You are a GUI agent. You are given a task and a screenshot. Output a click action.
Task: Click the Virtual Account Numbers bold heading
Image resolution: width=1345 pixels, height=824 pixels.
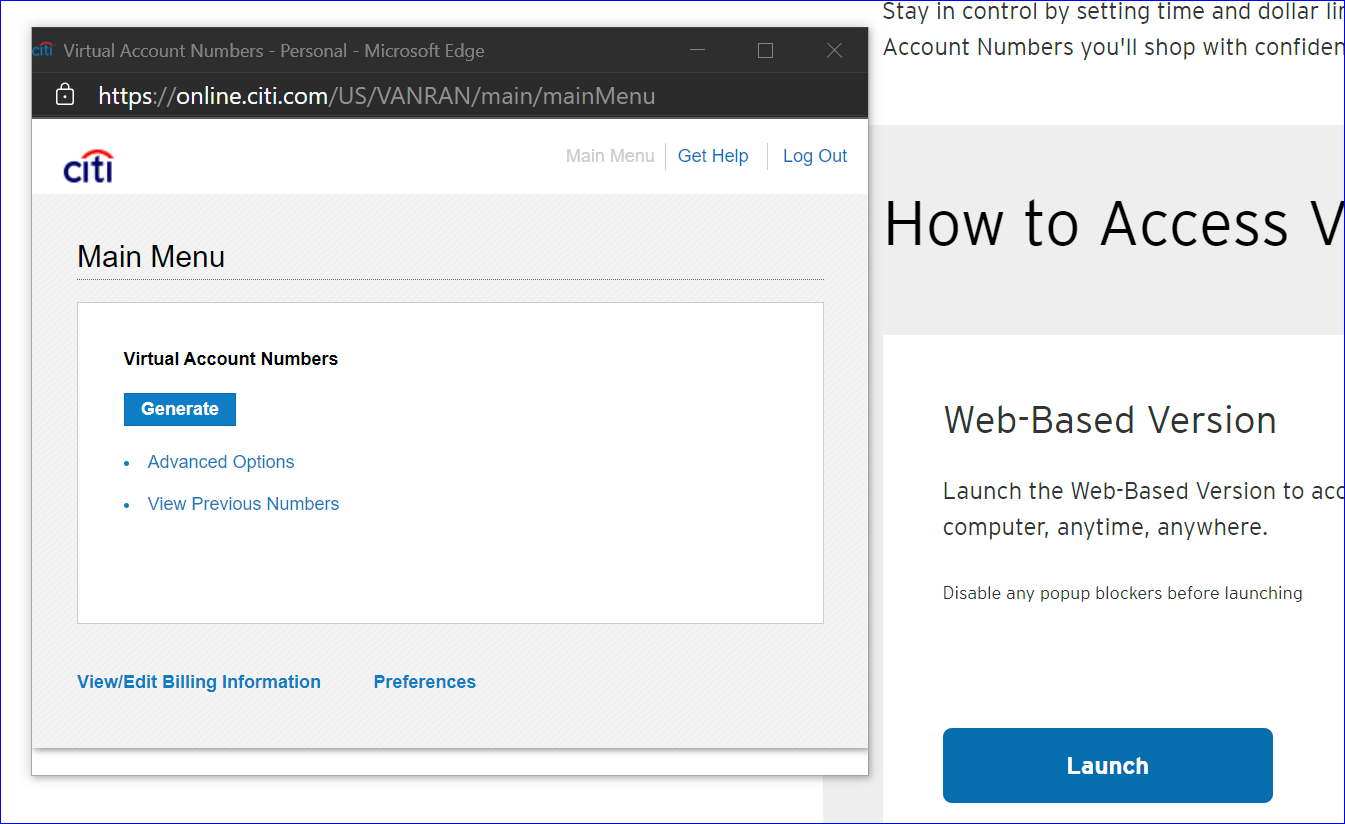pyautogui.click(x=231, y=359)
